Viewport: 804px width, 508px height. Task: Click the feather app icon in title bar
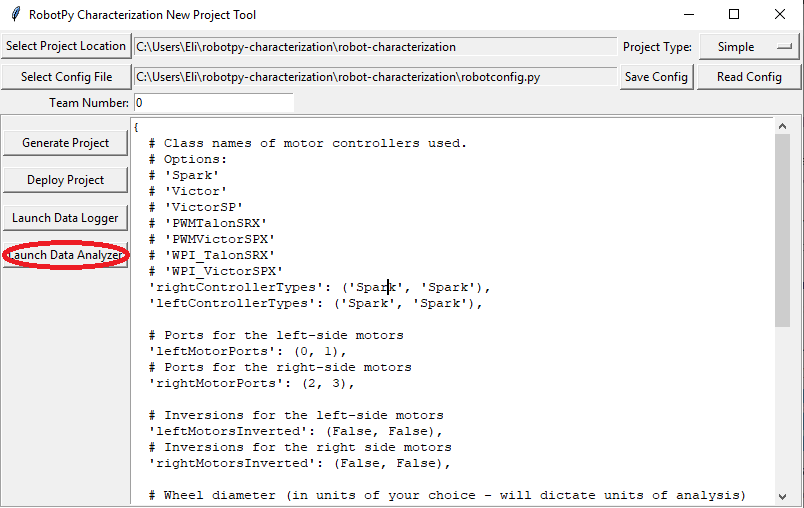(x=16, y=14)
